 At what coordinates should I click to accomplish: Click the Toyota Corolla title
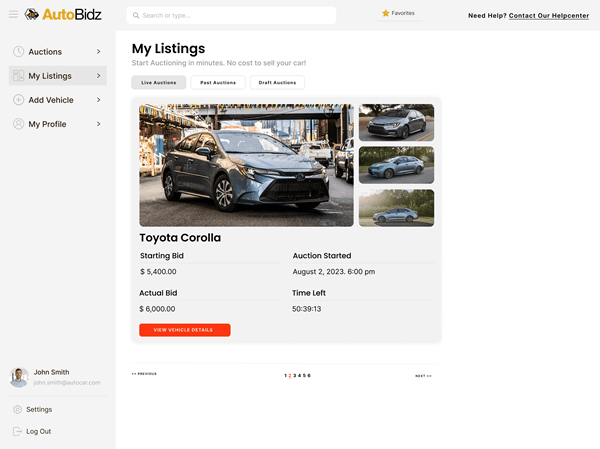coord(180,238)
